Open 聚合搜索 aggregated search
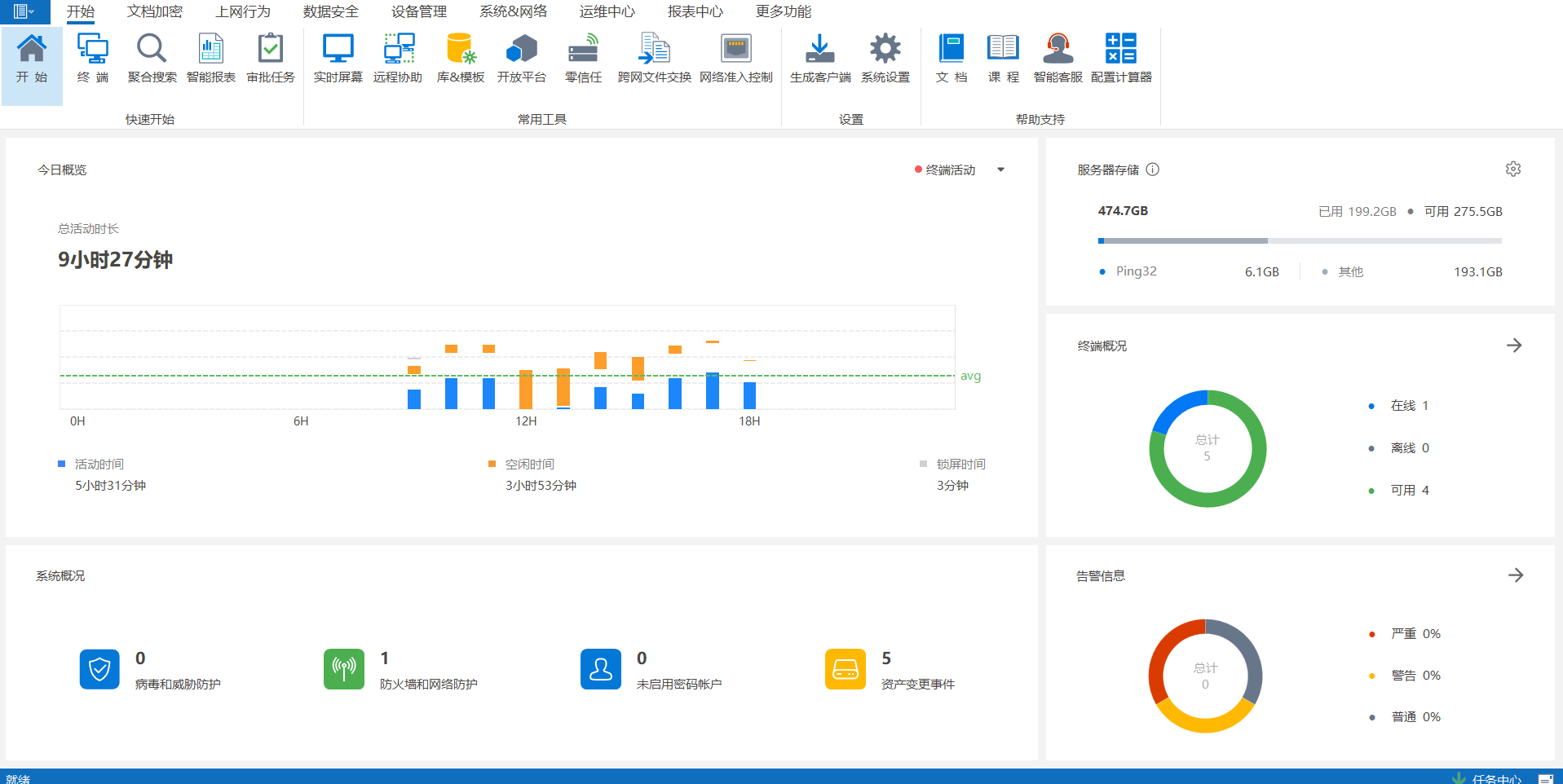This screenshot has width=1563, height=784. 152,58
